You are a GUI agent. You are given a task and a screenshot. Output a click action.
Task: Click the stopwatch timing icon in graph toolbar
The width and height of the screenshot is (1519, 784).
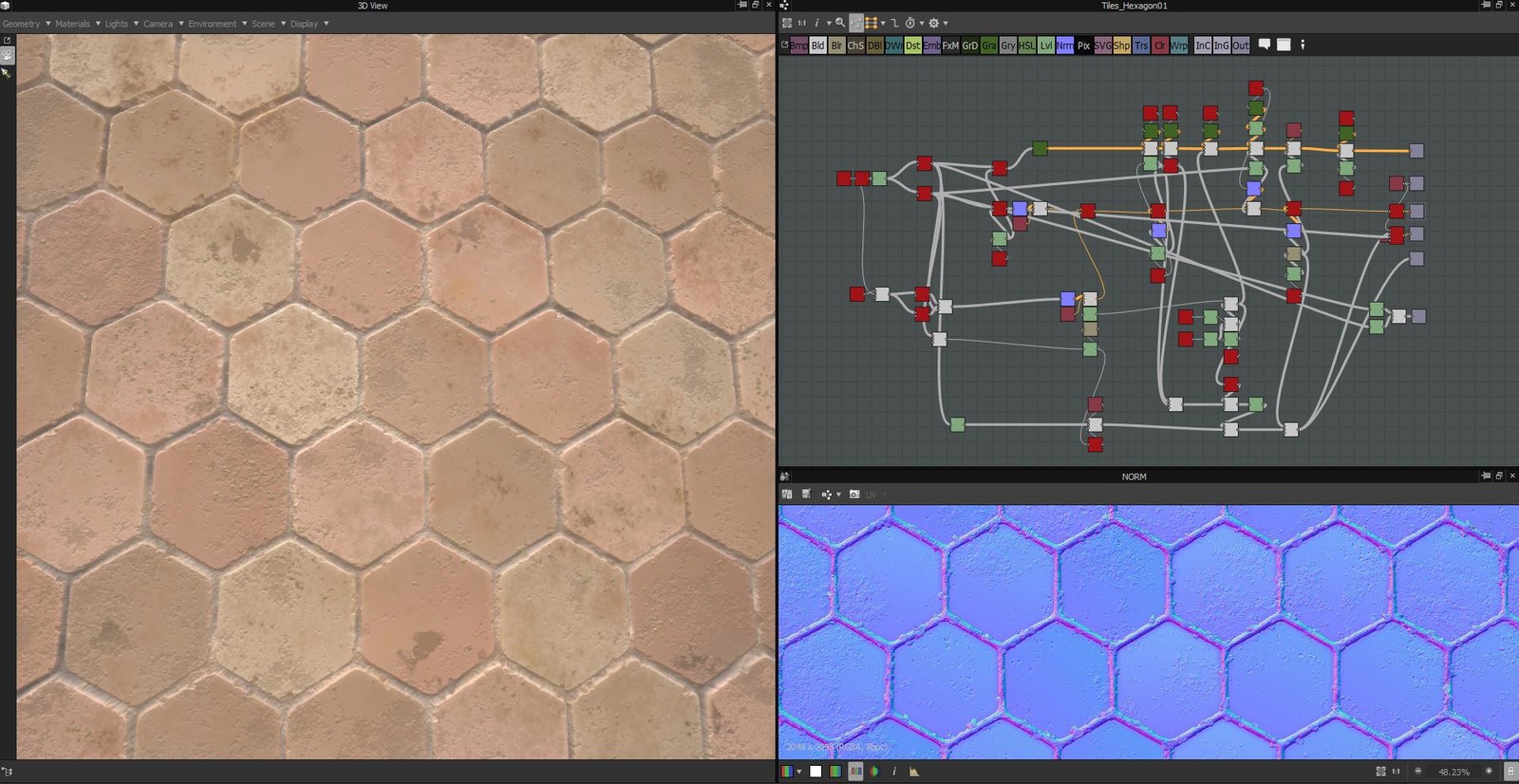pyautogui.click(x=910, y=23)
